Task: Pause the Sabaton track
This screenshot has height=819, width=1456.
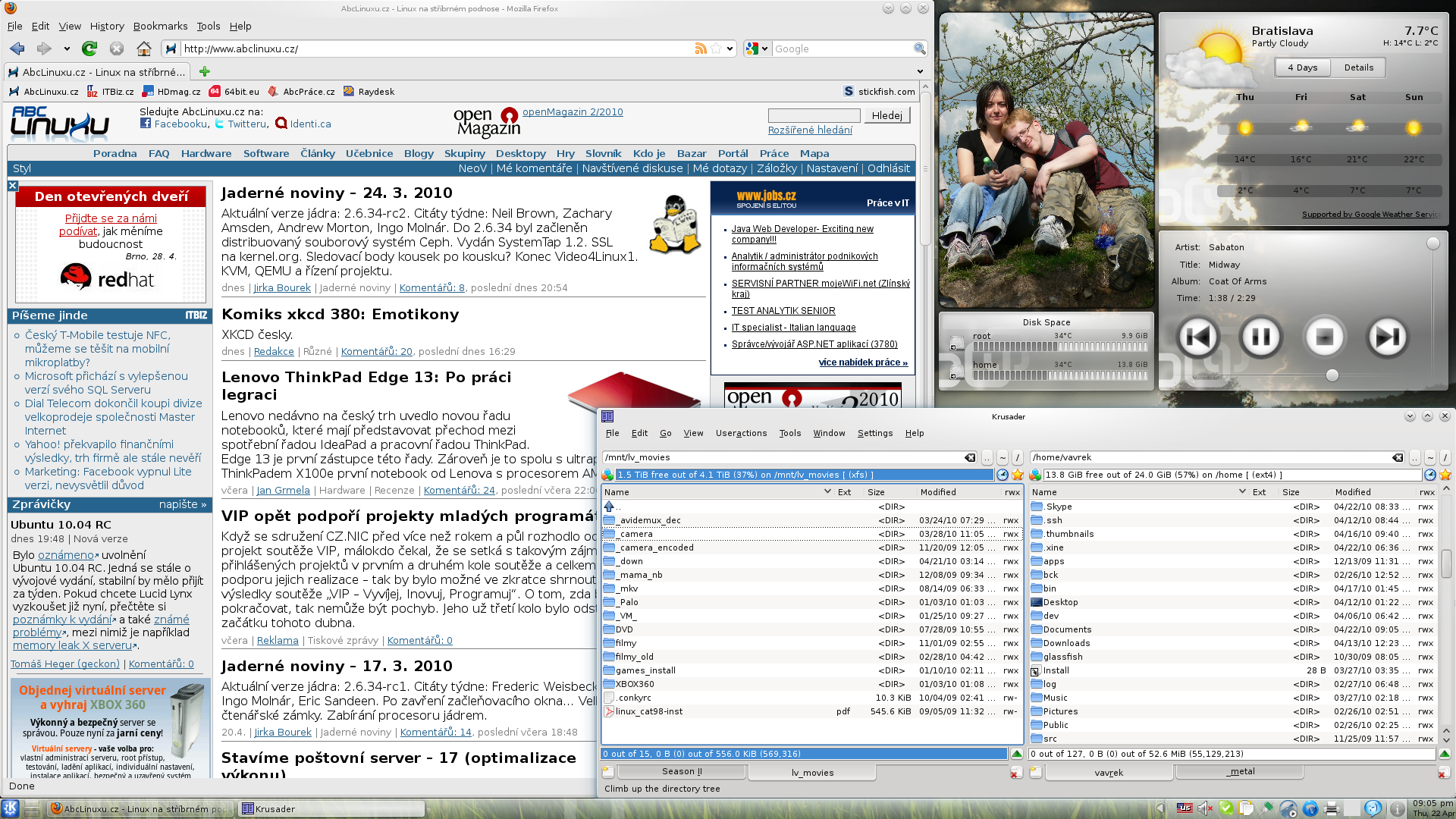Action: (x=1260, y=337)
